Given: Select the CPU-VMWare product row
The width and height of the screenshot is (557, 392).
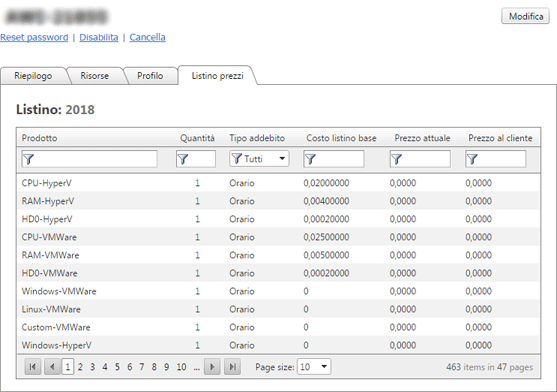Looking at the screenshot, I should (278, 237).
